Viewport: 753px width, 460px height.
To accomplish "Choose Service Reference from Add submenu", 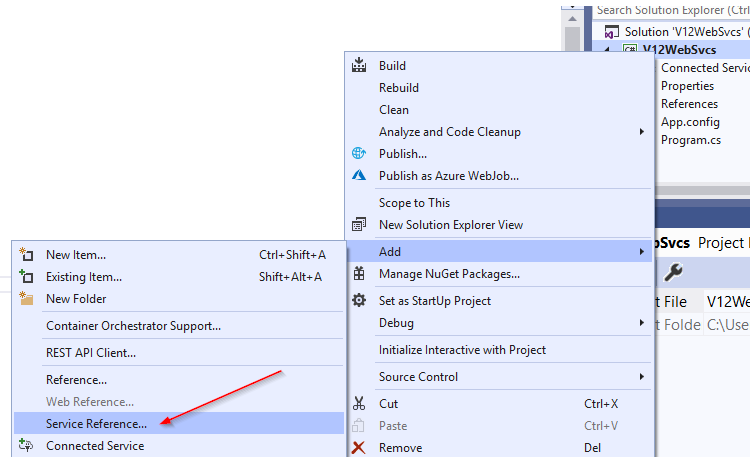I will click(96, 424).
